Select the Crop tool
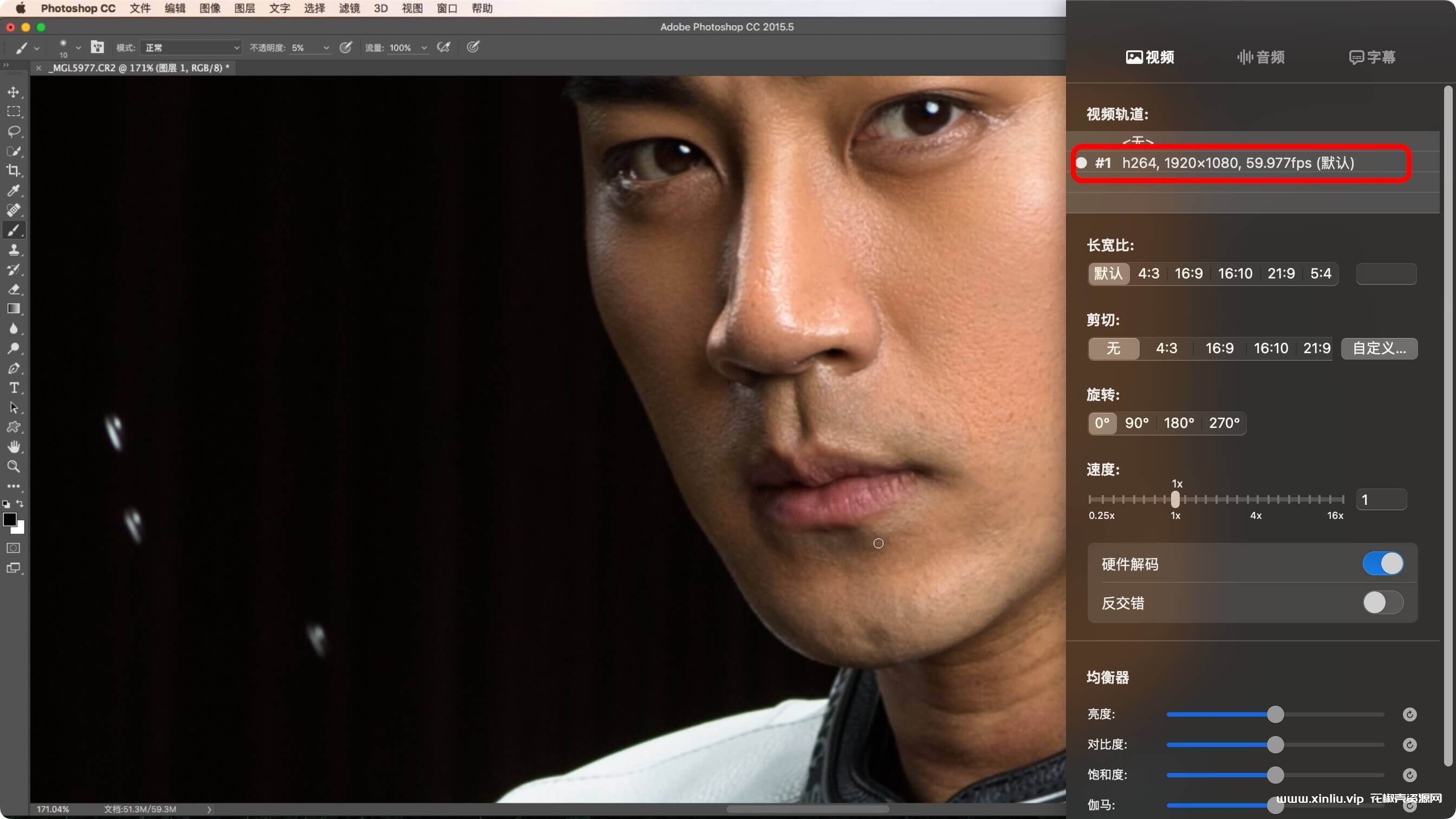The height and width of the screenshot is (819, 1456). click(x=14, y=170)
